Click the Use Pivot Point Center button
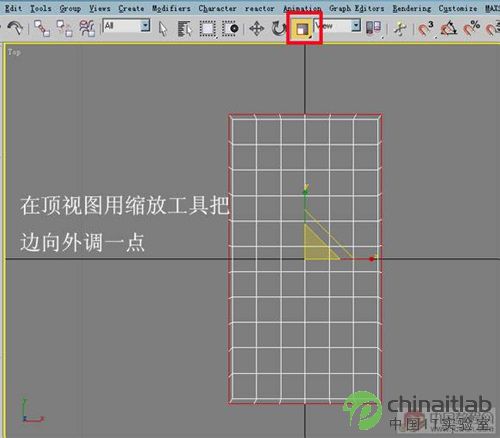This screenshot has width=500, height=438. (373, 28)
